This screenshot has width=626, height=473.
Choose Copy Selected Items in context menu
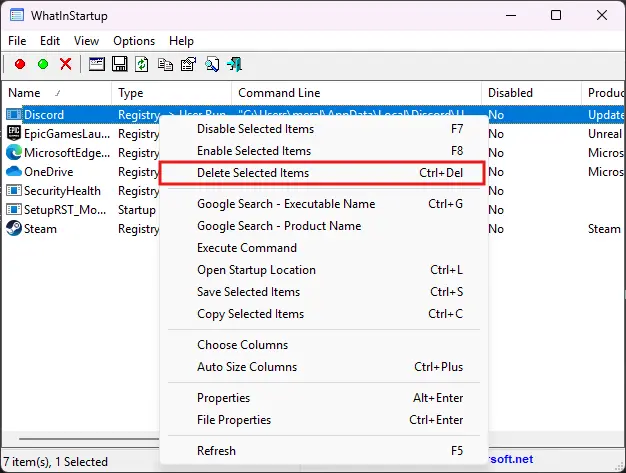point(323,314)
